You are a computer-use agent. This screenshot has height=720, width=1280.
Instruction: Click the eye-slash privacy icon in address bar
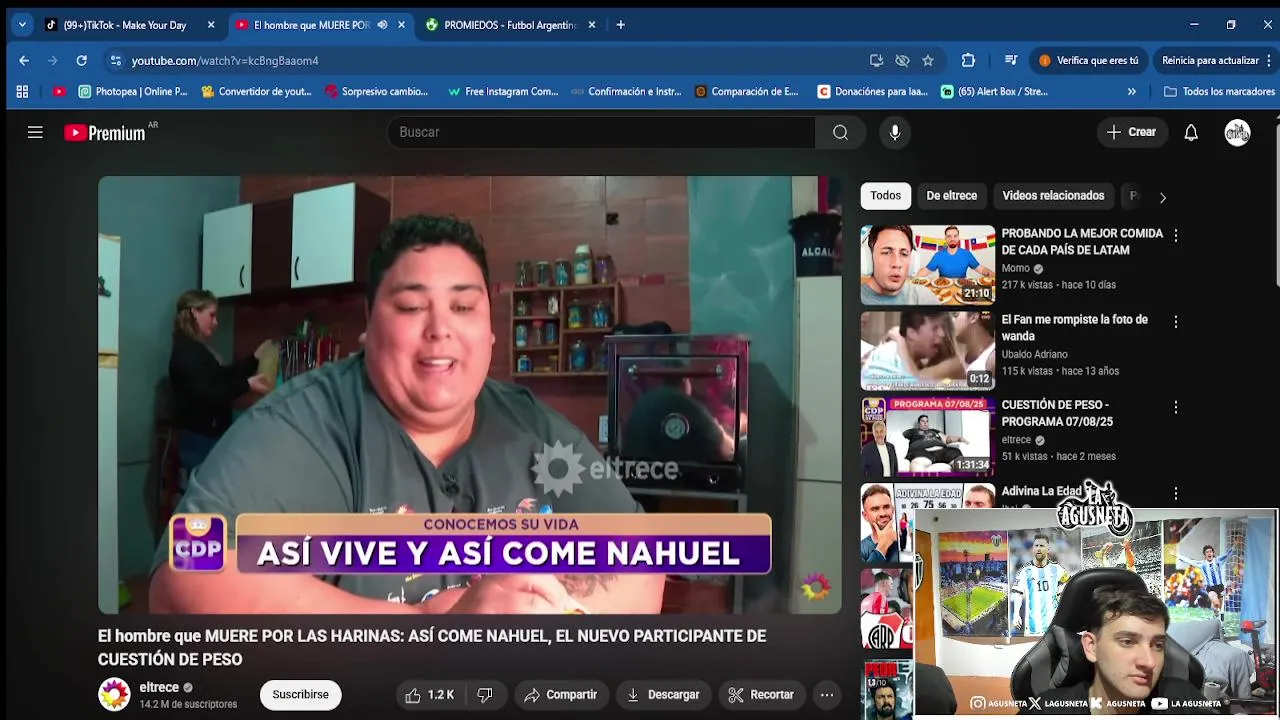pyautogui.click(x=902, y=60)
